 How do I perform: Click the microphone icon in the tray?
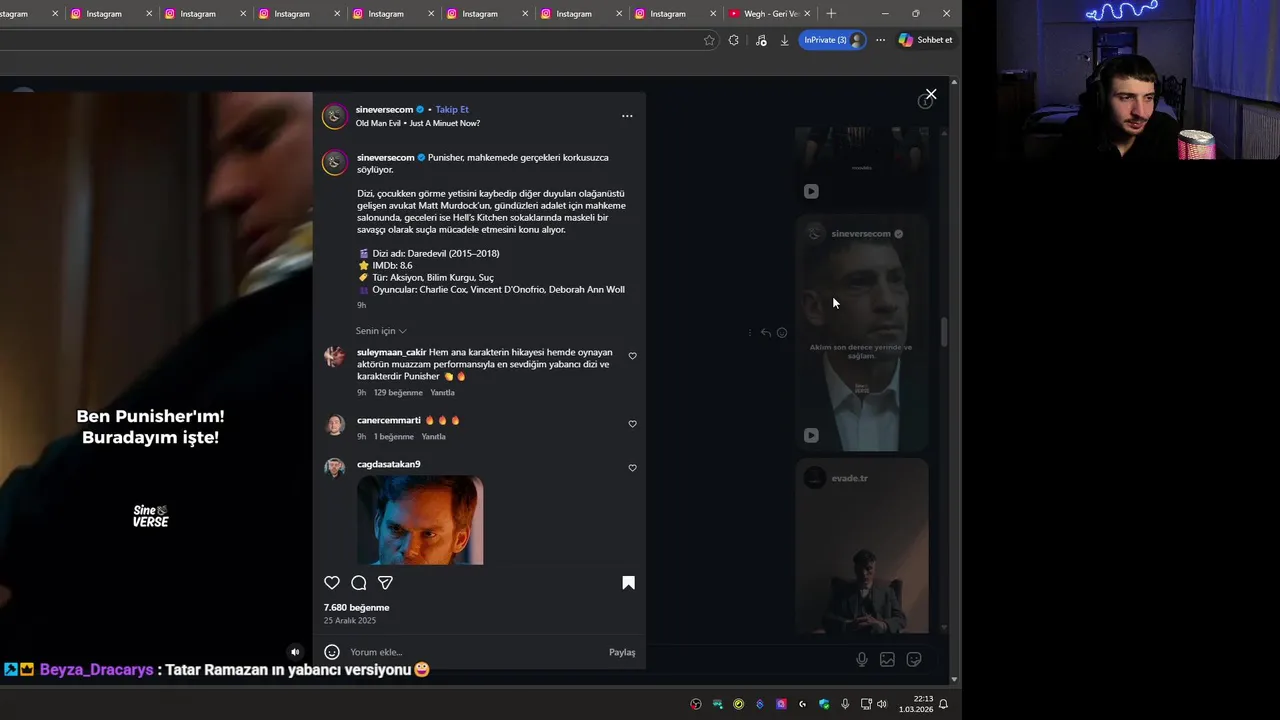coord(845,704)
